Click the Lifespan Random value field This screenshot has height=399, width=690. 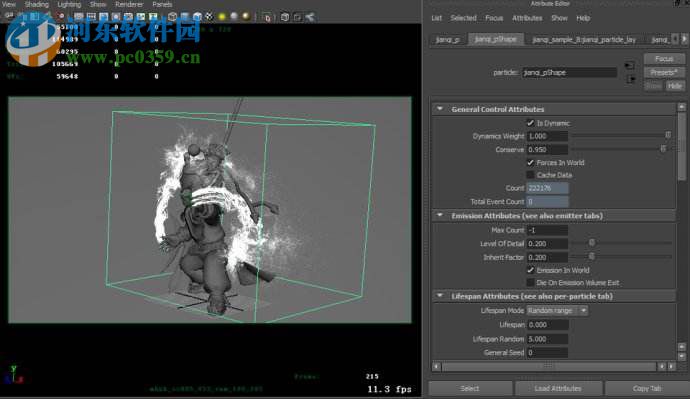[547, 339]
